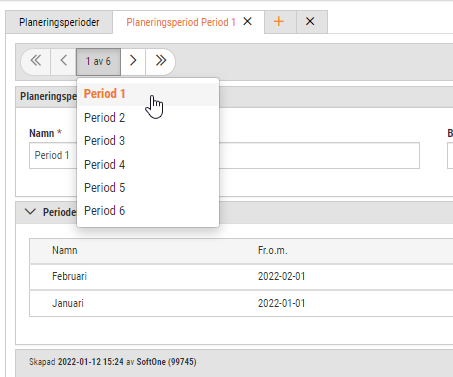The image size is (453, 377).
Task: Sort by the Namn column header
Action: coord(65,250)
